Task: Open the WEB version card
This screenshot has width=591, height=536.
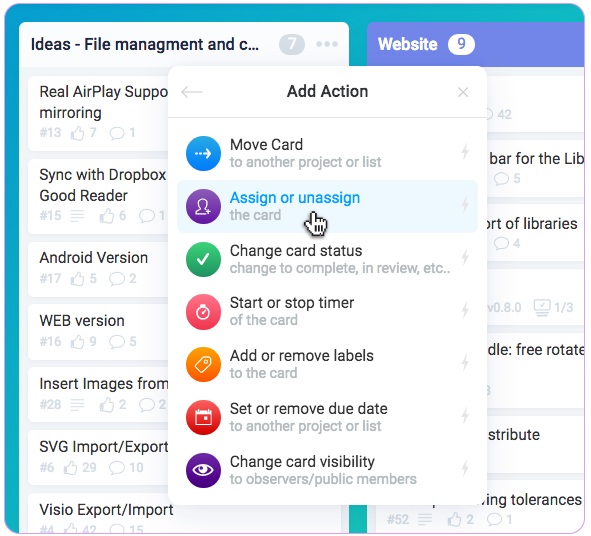Action: (98, 332)
